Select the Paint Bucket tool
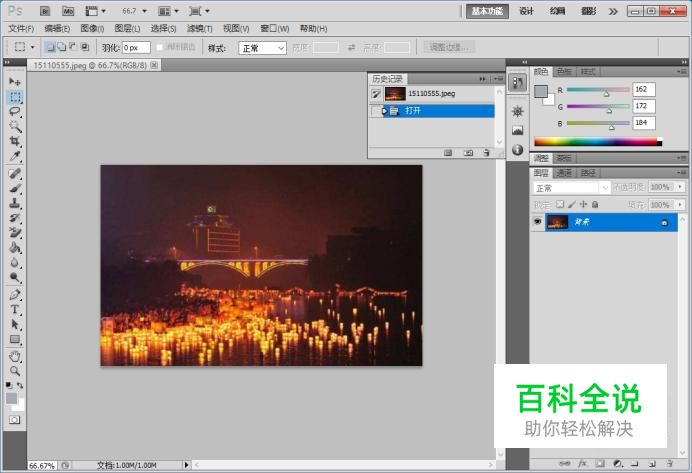The width and height of the screenshot is (692, 473). (15, 248)
